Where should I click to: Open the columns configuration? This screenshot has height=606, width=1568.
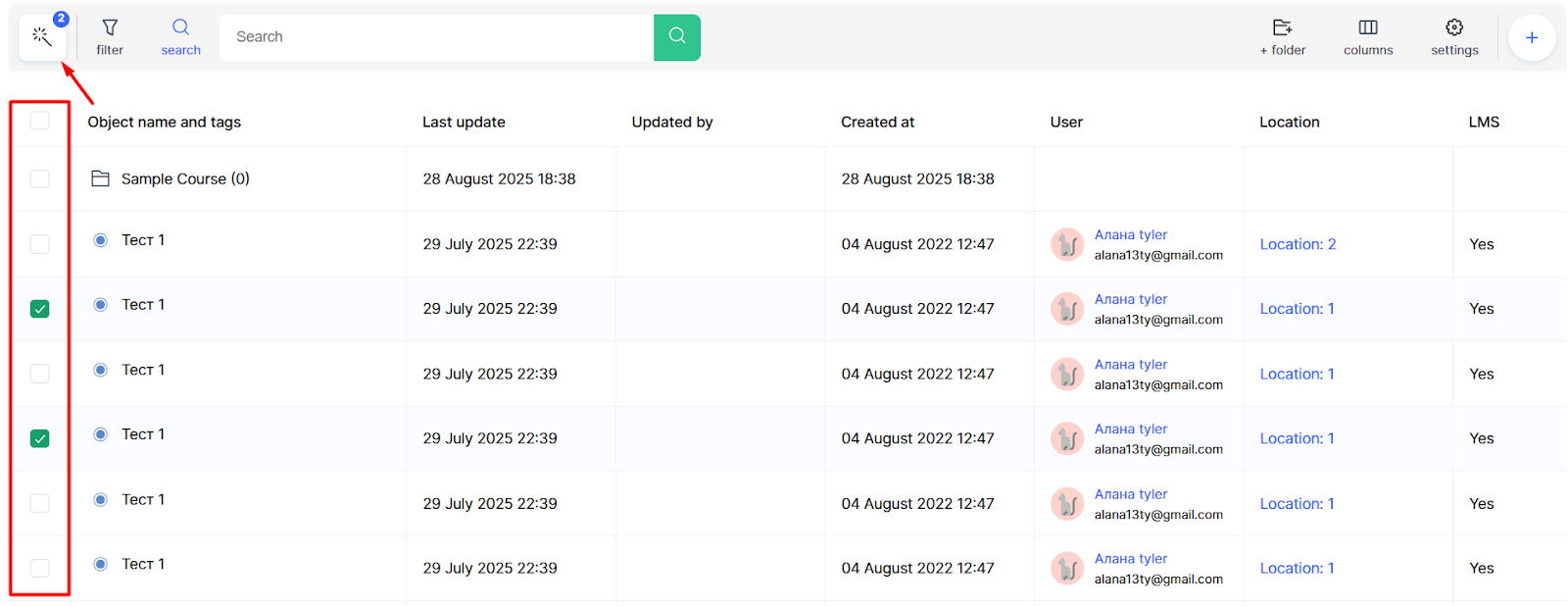click(x=1368, y=37)
